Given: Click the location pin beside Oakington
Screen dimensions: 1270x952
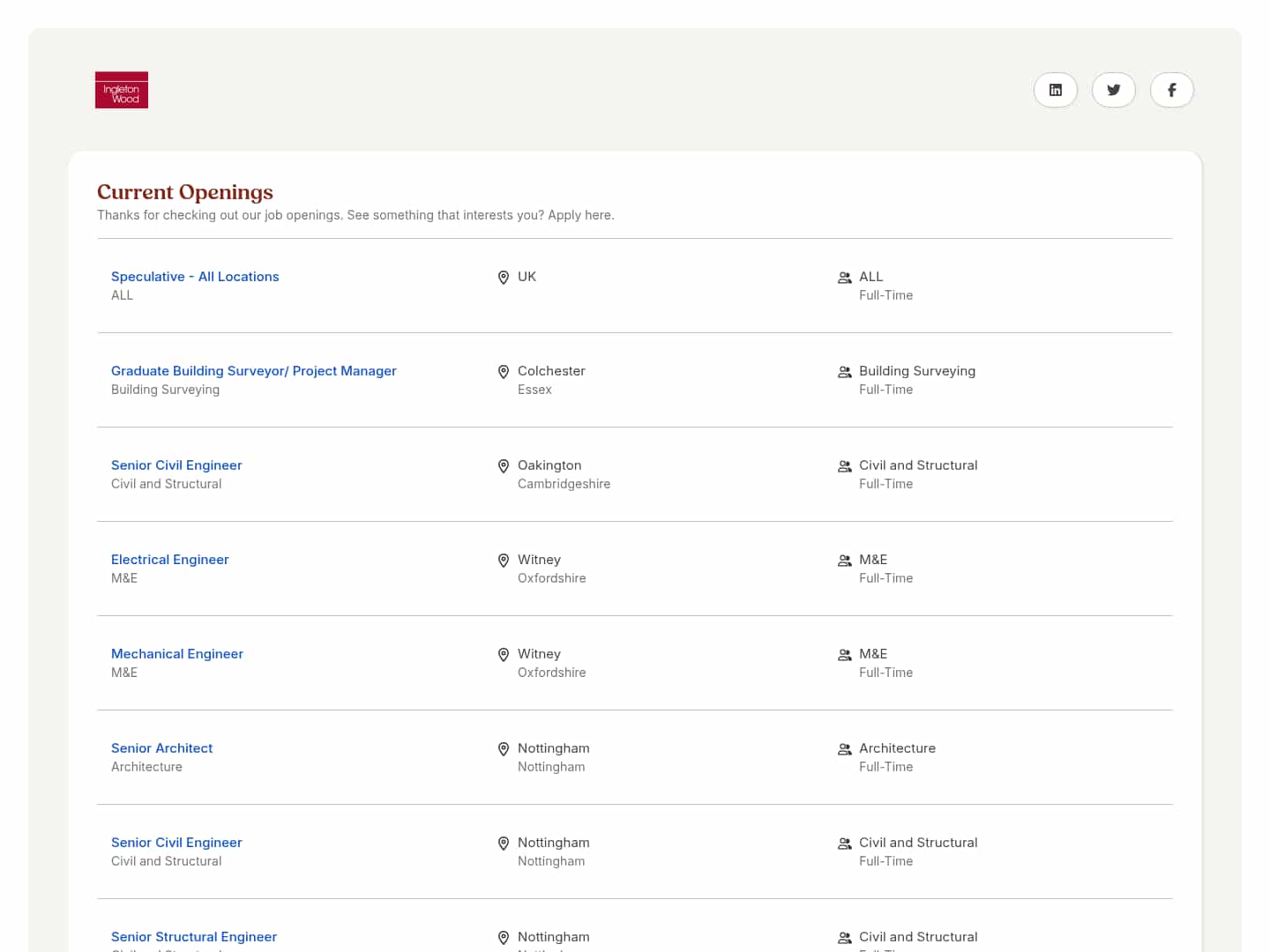Looking at the screenshot, I should 504,466.
